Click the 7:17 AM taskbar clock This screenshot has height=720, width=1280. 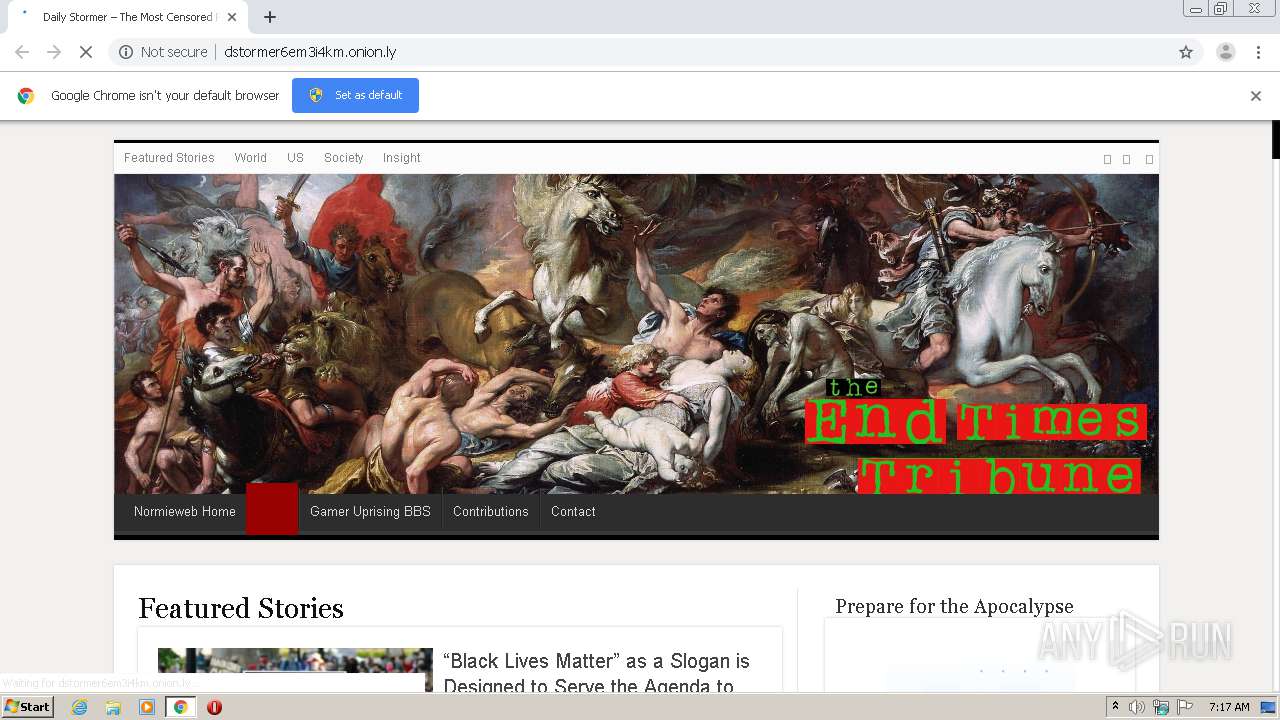coord(1229,707)
